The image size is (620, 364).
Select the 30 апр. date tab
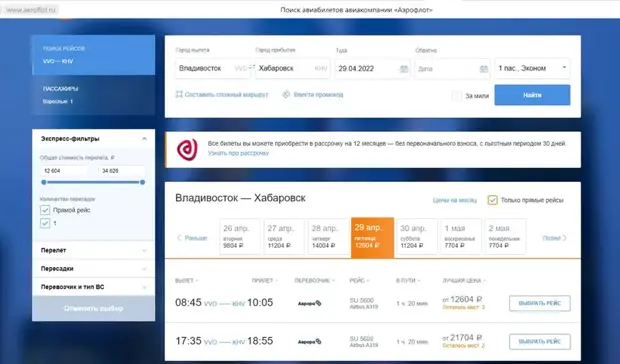pos(417,236)
